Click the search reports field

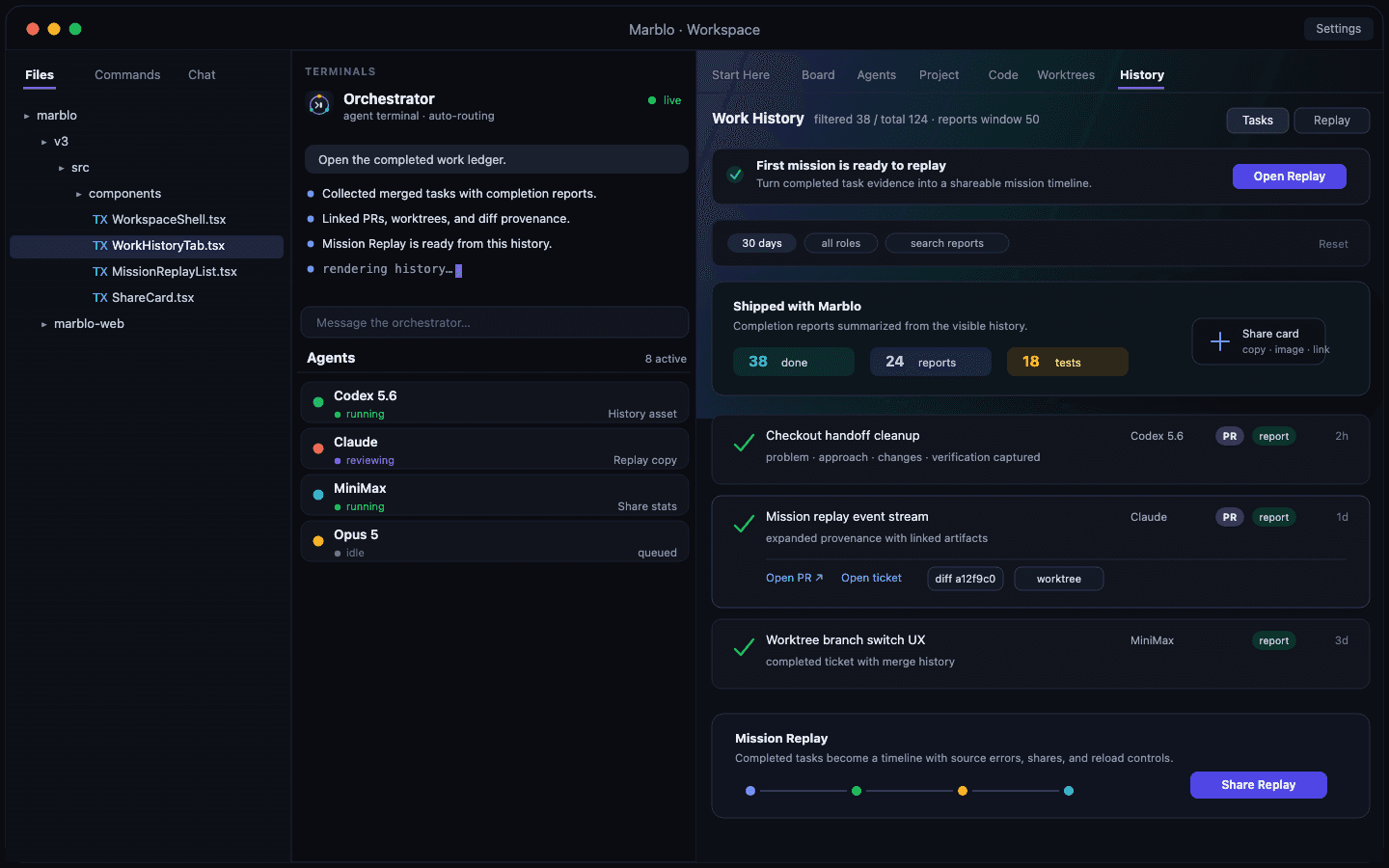tap(947, 243)
